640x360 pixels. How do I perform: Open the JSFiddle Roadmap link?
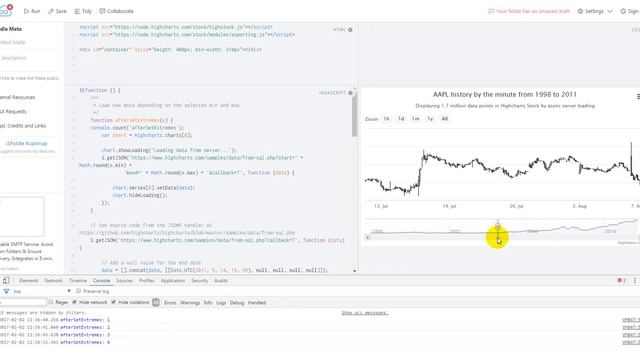click(27, 144)
